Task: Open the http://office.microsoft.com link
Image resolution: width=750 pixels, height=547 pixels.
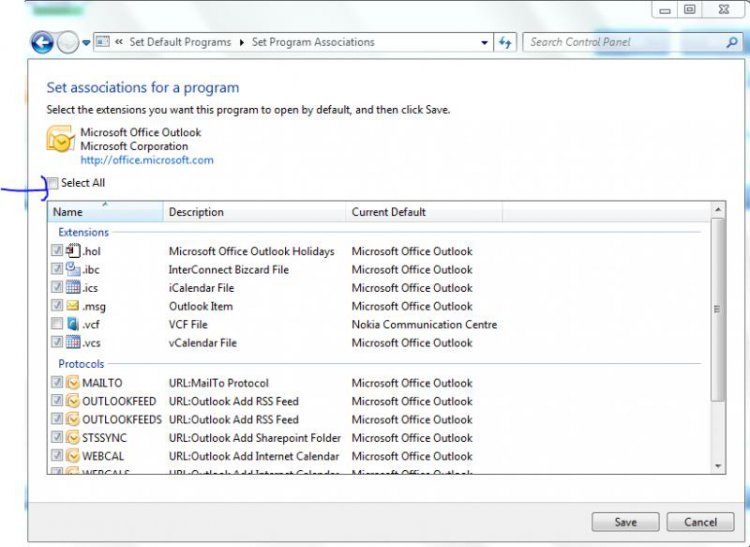Action: [x=147, y=160]
